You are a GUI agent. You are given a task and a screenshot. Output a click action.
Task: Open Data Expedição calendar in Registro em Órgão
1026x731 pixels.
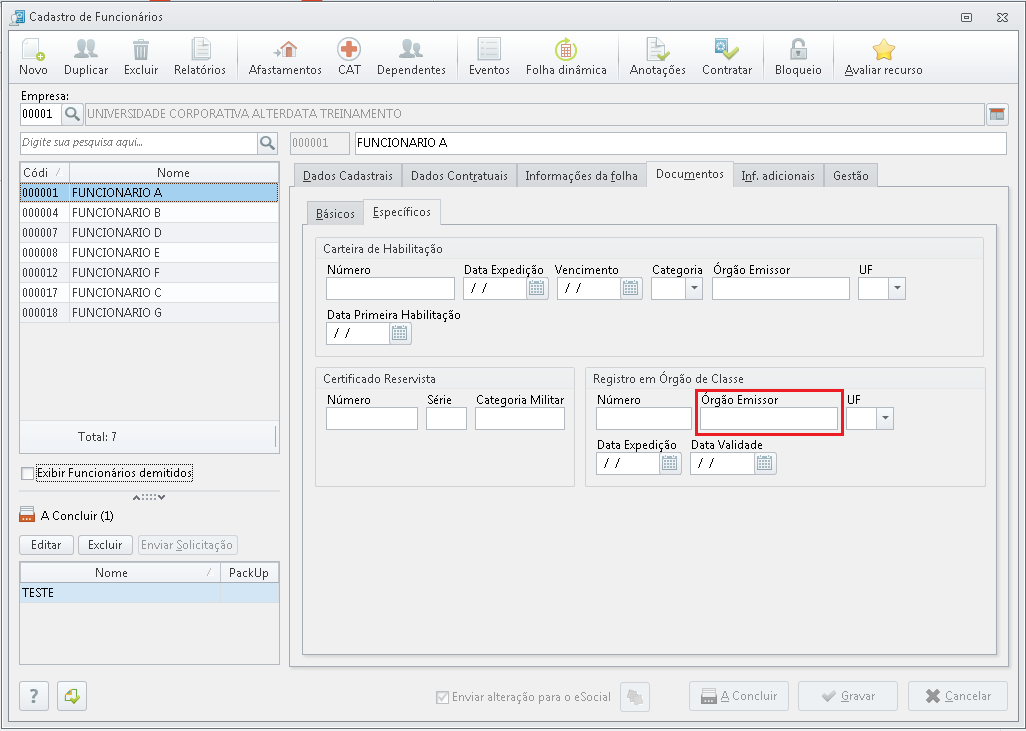click(x=669, y=463)
